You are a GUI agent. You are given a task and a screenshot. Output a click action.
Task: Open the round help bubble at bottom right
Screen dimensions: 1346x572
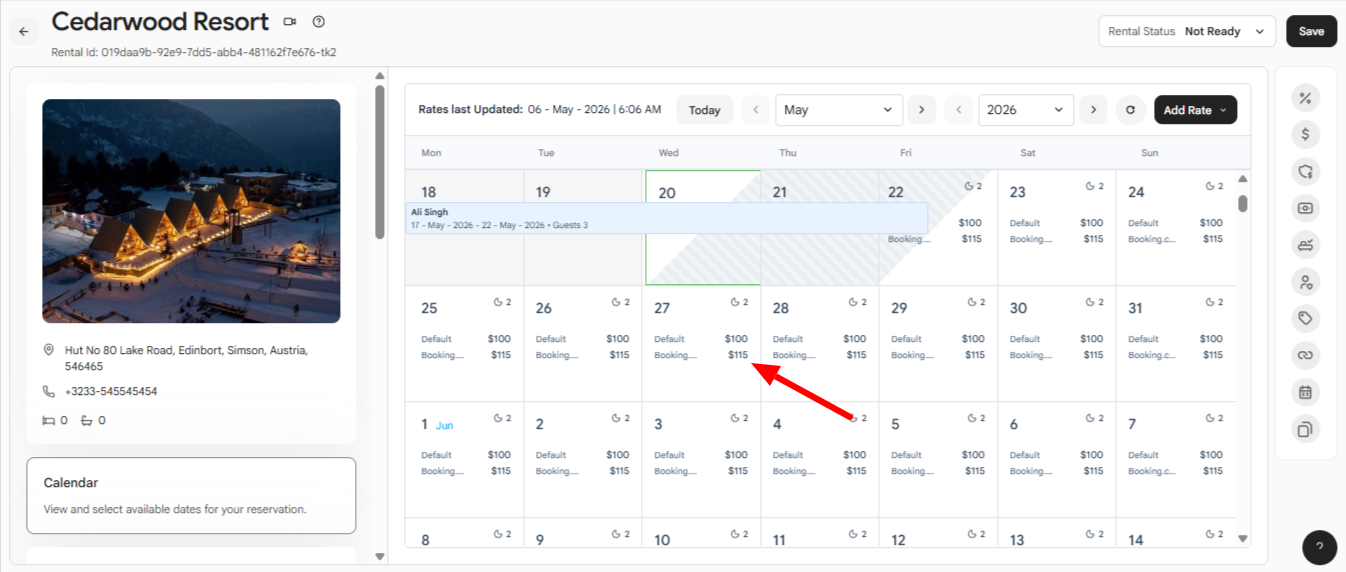tap(1319, 547)
